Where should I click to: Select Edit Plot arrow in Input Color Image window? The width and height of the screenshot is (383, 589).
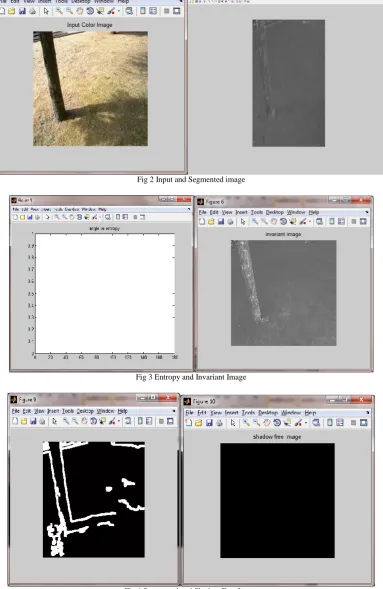[46, 11]
